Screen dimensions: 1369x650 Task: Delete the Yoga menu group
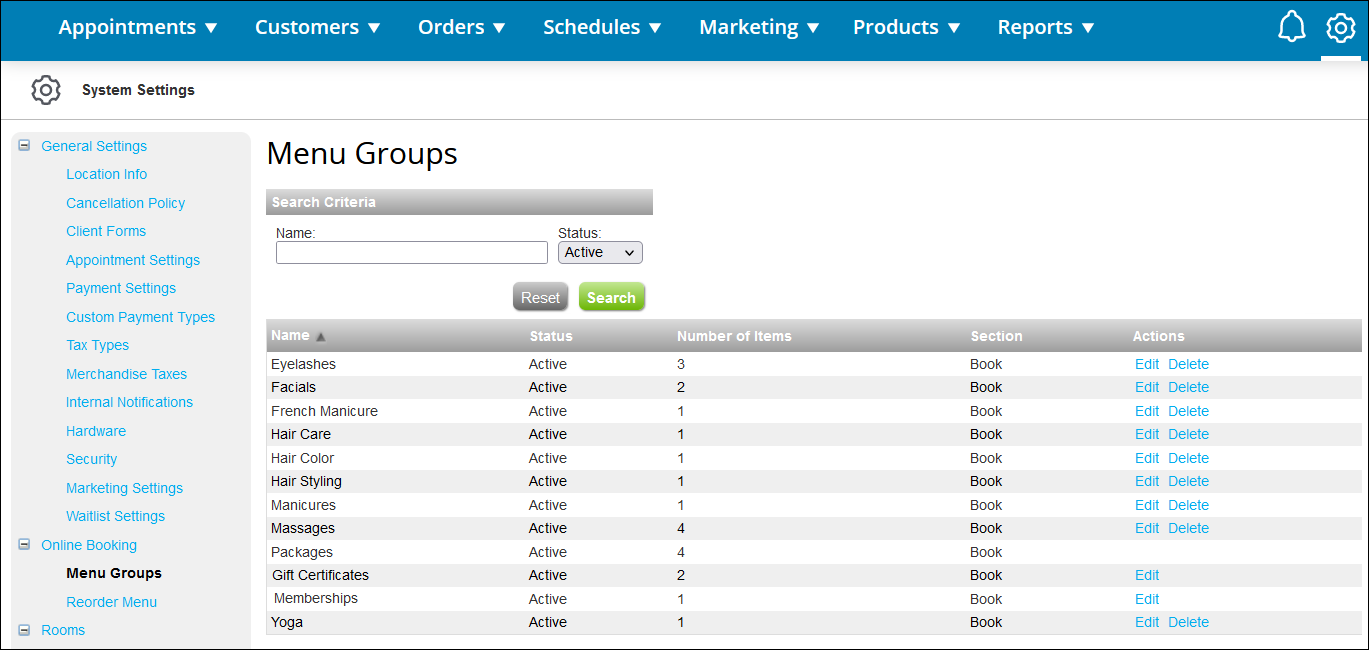click(x=1188, y=622)
